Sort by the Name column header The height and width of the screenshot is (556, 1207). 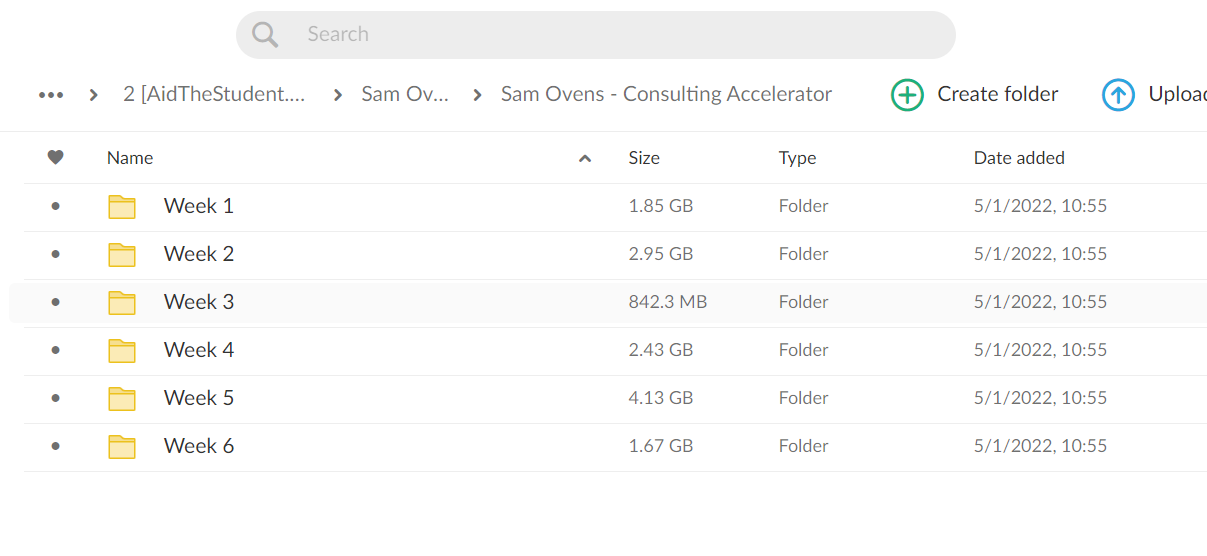click(x=130, y=158)
